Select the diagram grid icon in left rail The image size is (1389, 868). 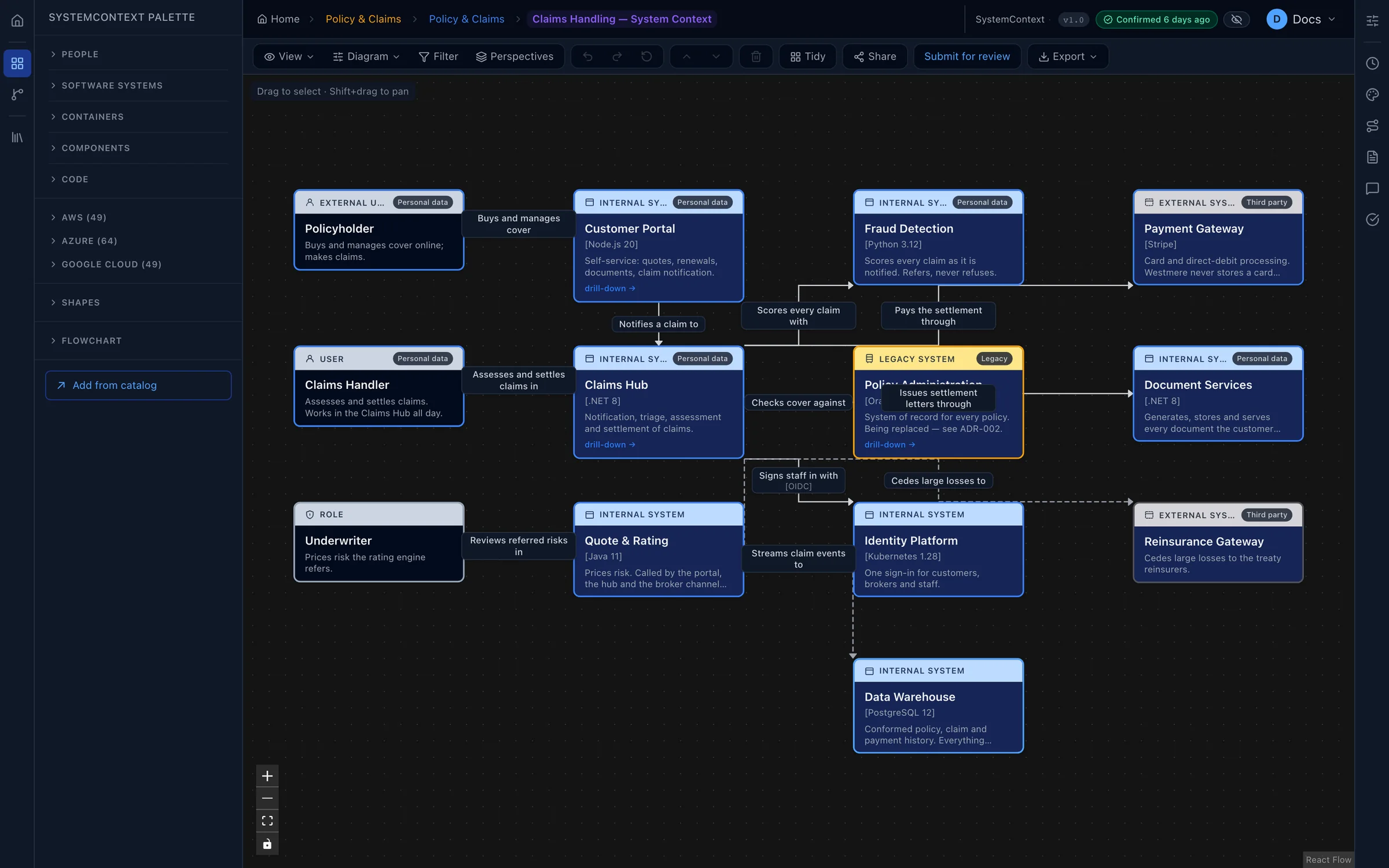click(17, 63)
